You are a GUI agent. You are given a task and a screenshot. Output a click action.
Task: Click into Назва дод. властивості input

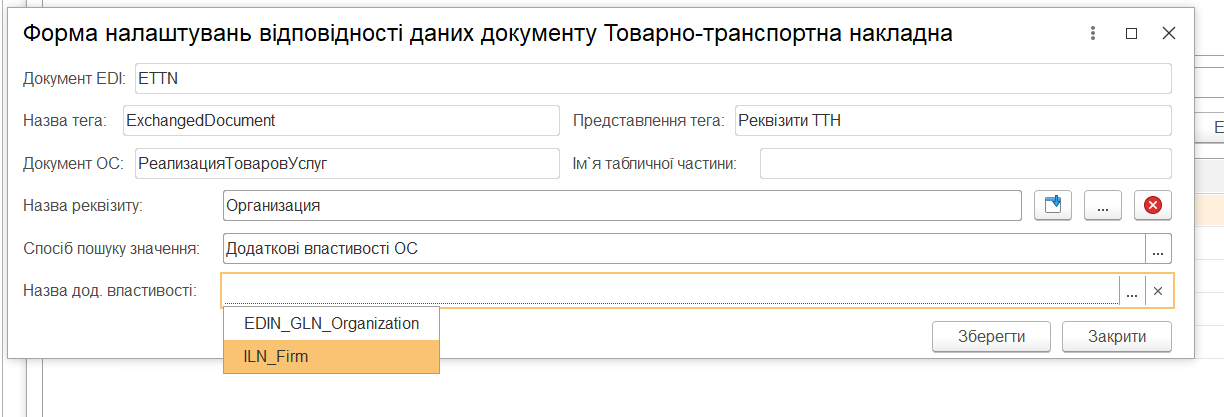pyautogui.click(x=670, y=291)
